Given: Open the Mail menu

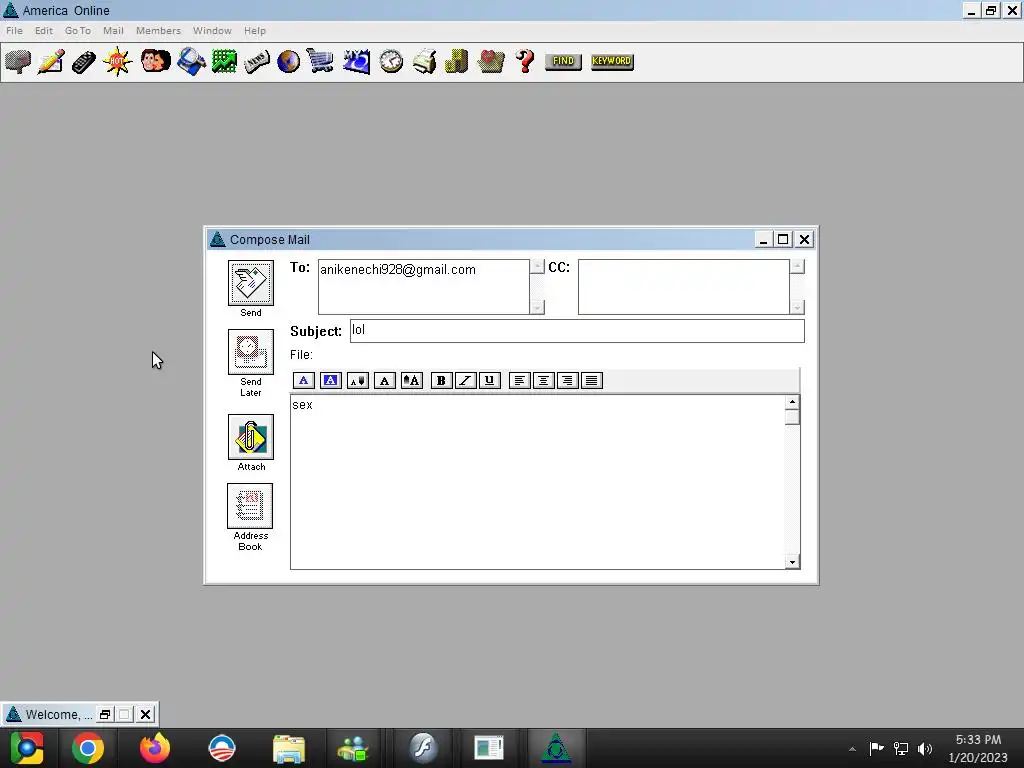Looking at the screenshot, I should (x=113, y=31).
